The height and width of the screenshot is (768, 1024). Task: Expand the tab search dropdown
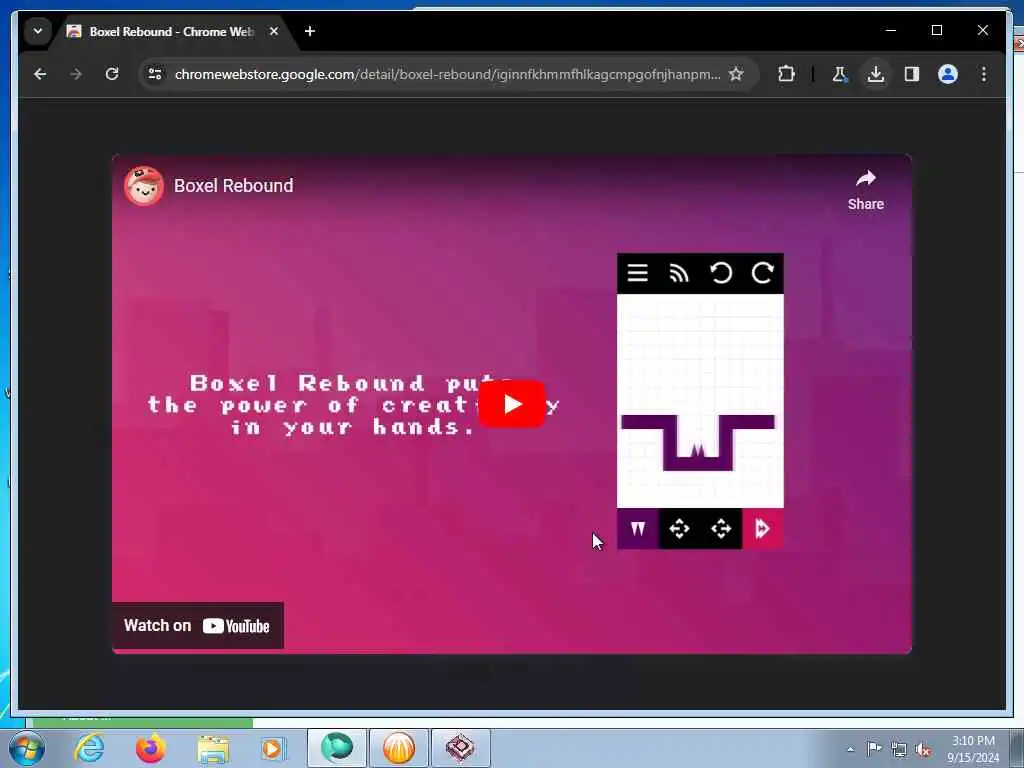[38, 31]
